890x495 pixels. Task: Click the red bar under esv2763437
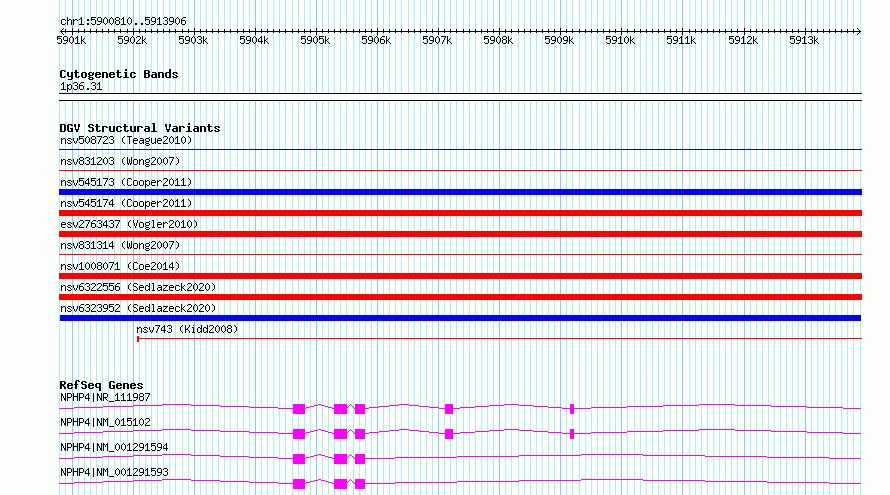(x=460, y=234)
